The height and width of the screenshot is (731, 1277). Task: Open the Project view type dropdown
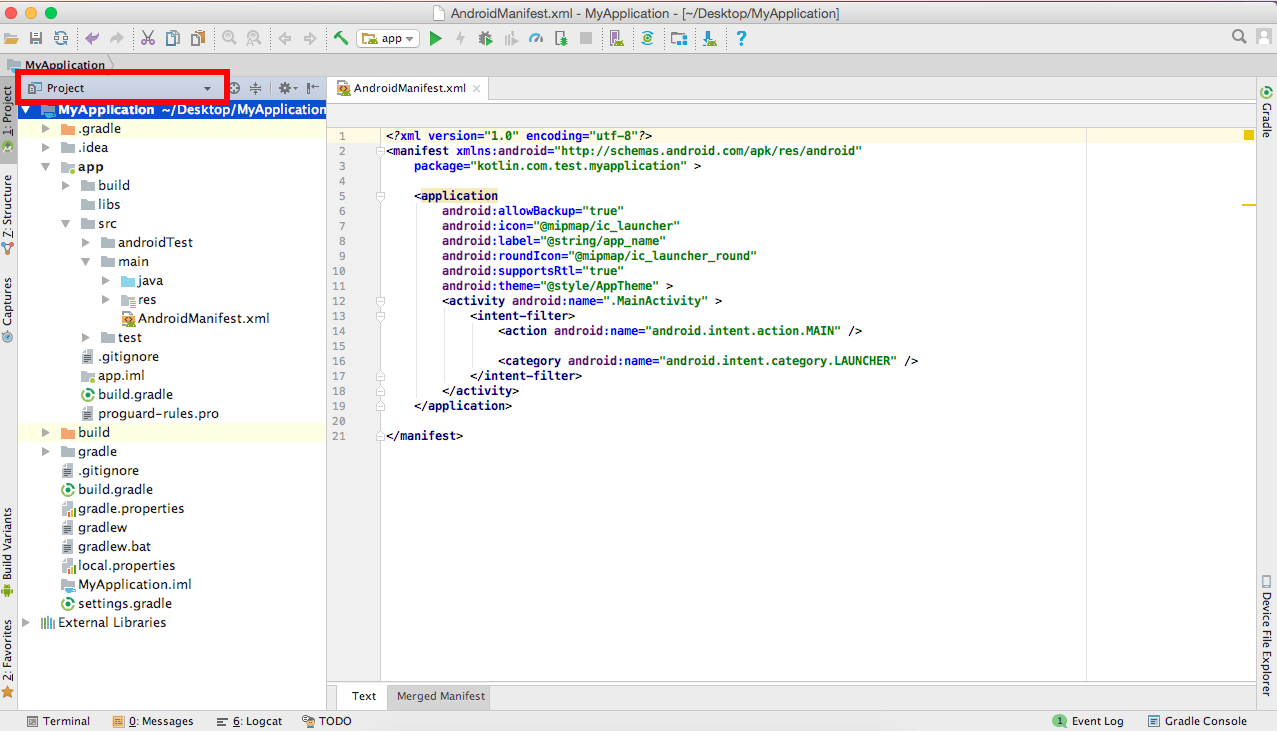point(120,88)
